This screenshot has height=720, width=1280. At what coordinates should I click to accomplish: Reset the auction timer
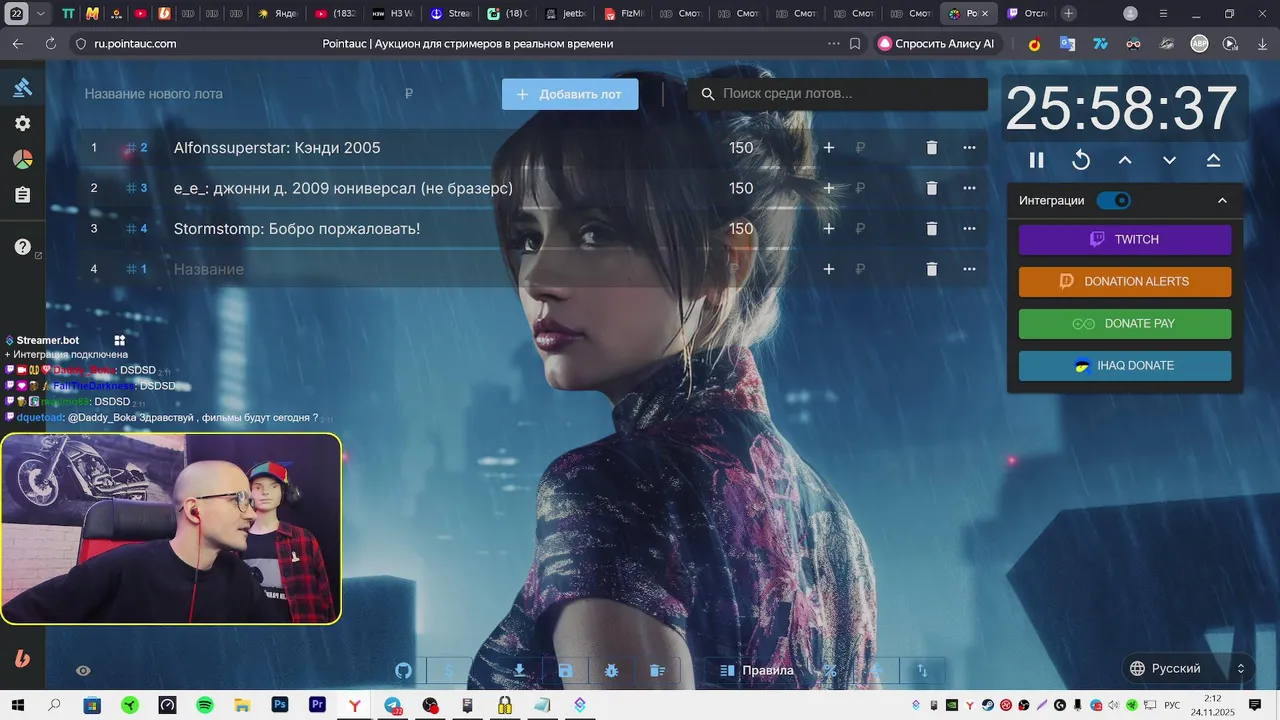(1081, 160)
